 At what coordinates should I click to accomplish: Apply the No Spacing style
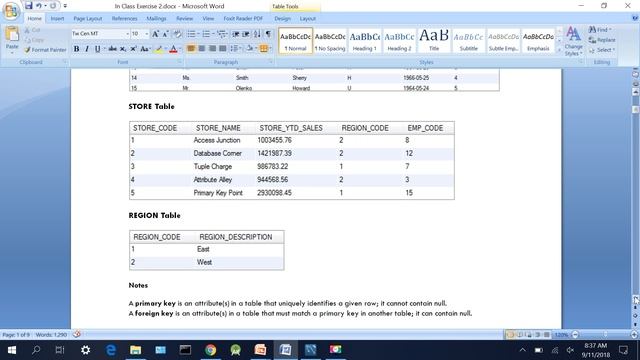tap(330, 41)
